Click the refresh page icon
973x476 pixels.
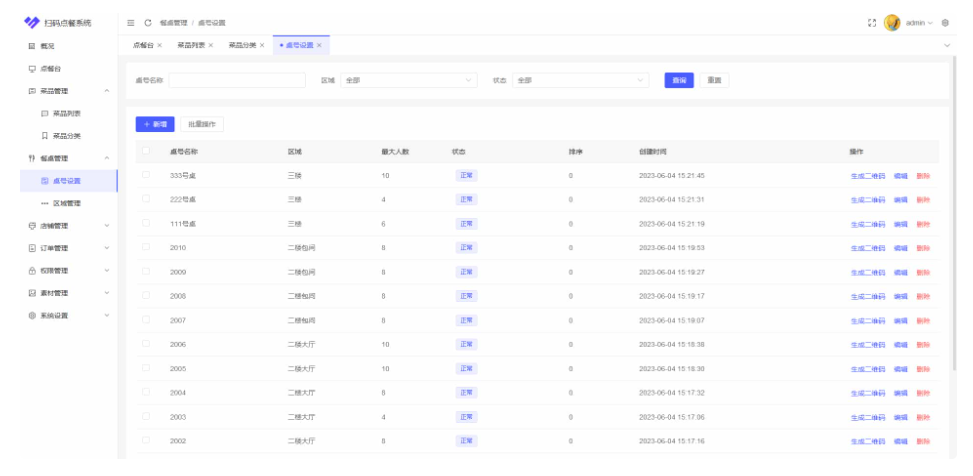pos(148,23)
